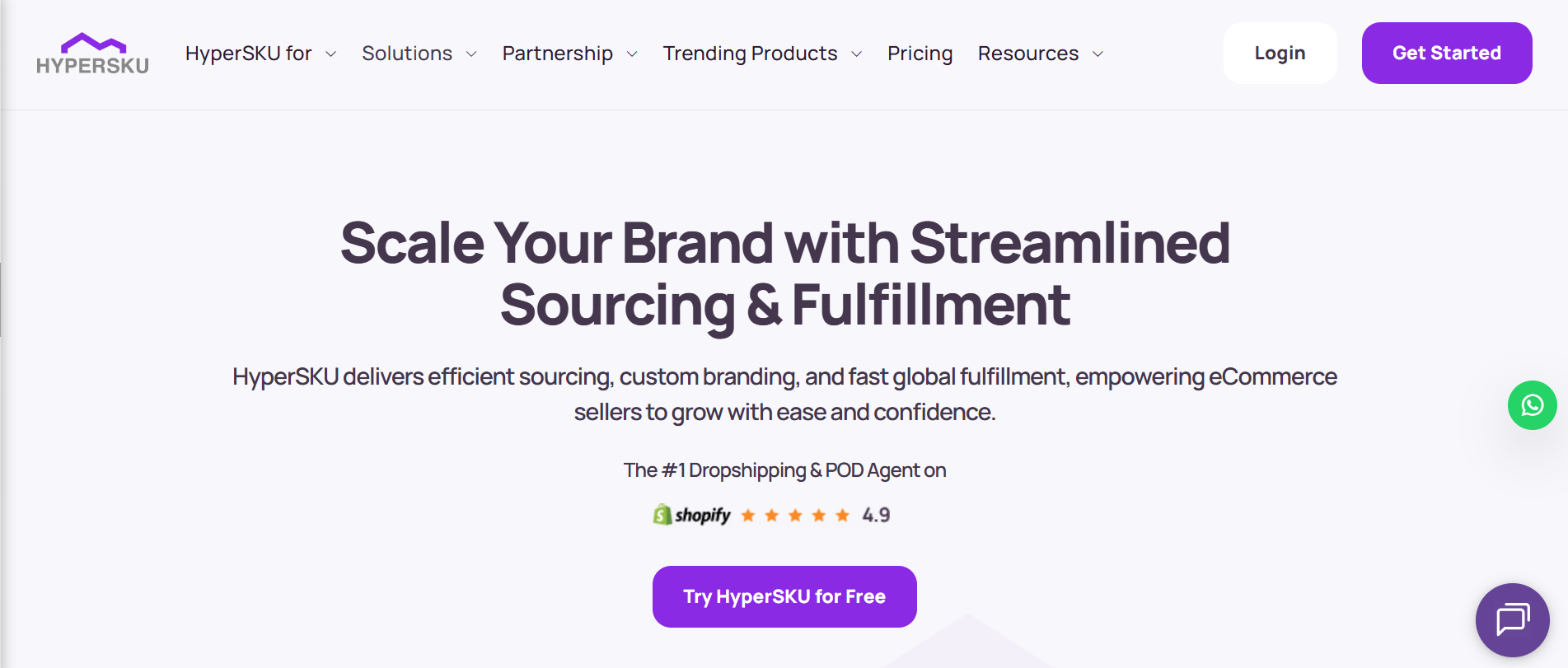Click the Get Started button
The height and width of the screenshot is (668, 1568).
pos(1447,53)
